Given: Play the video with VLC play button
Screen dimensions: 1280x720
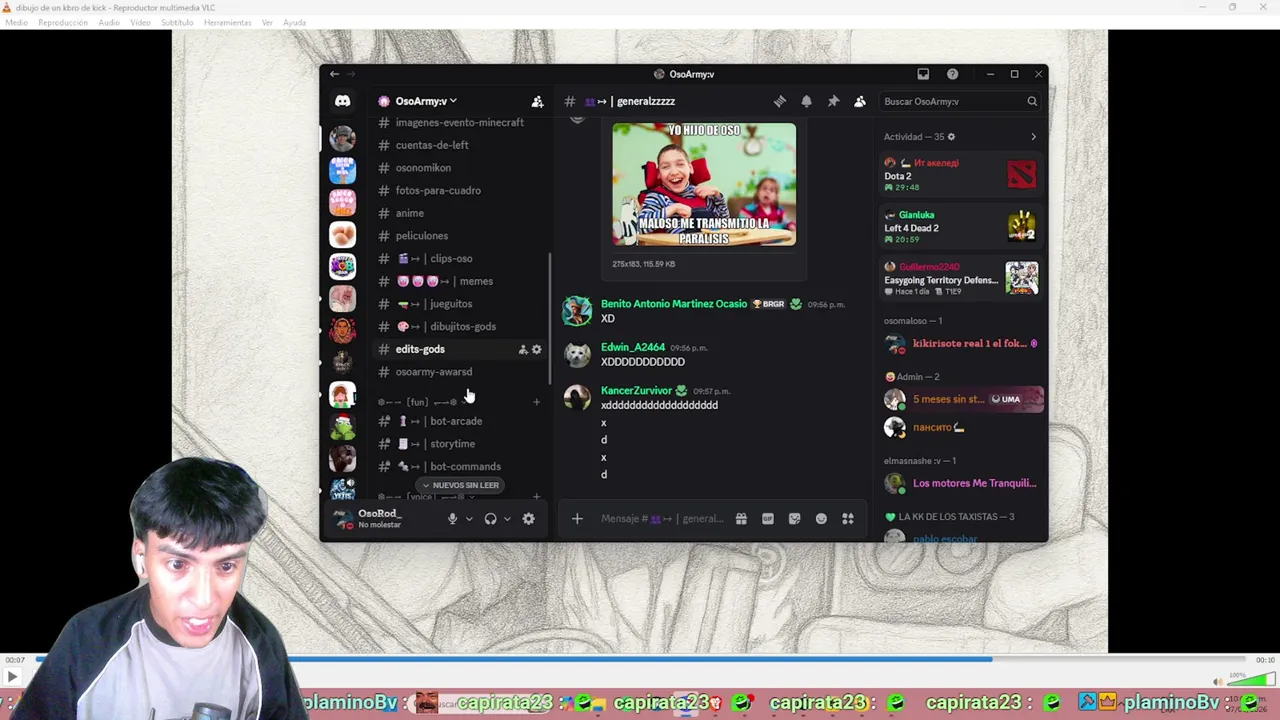Looking at the screenshot, I should 11,677.
